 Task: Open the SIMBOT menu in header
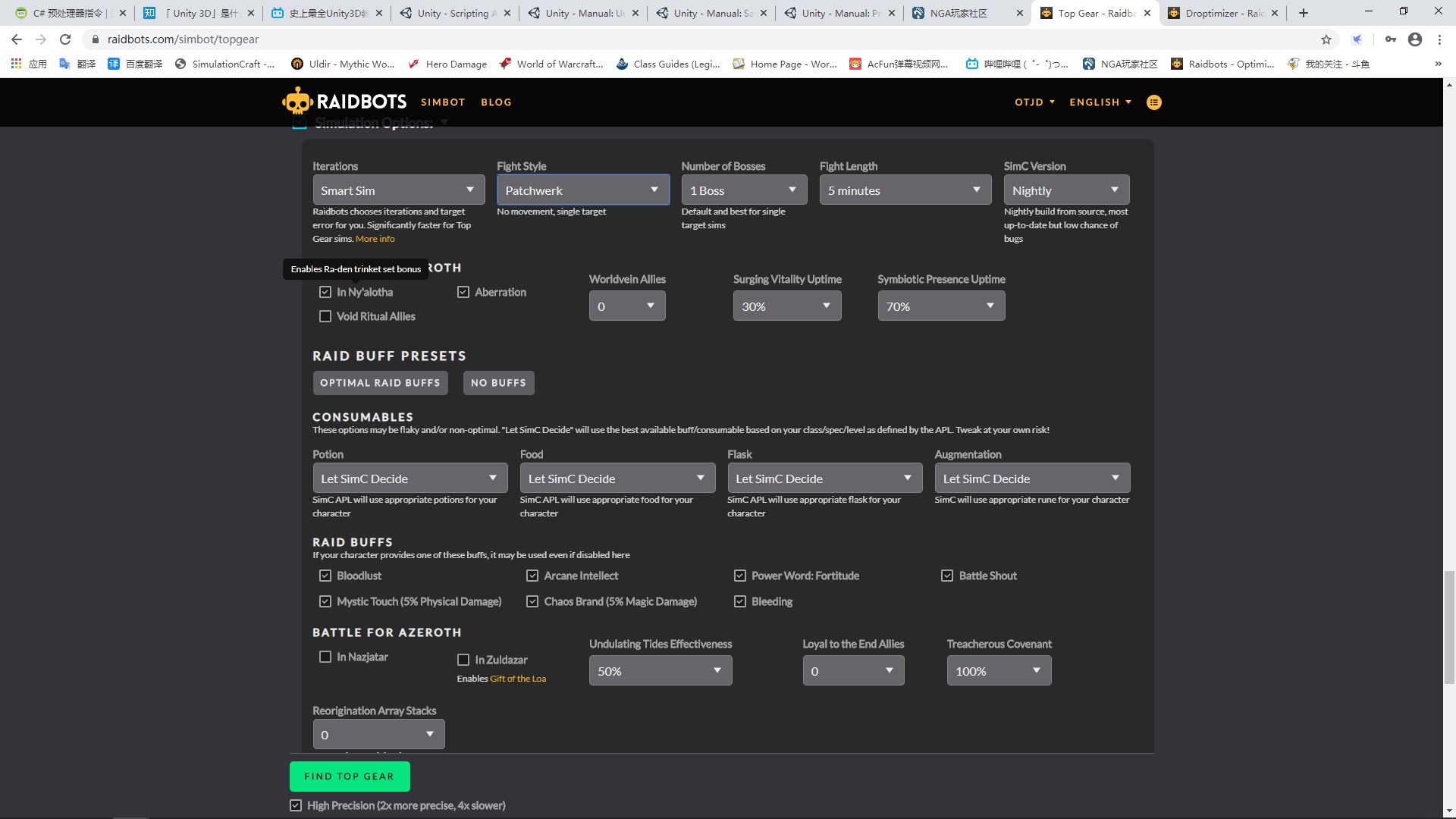443,102
